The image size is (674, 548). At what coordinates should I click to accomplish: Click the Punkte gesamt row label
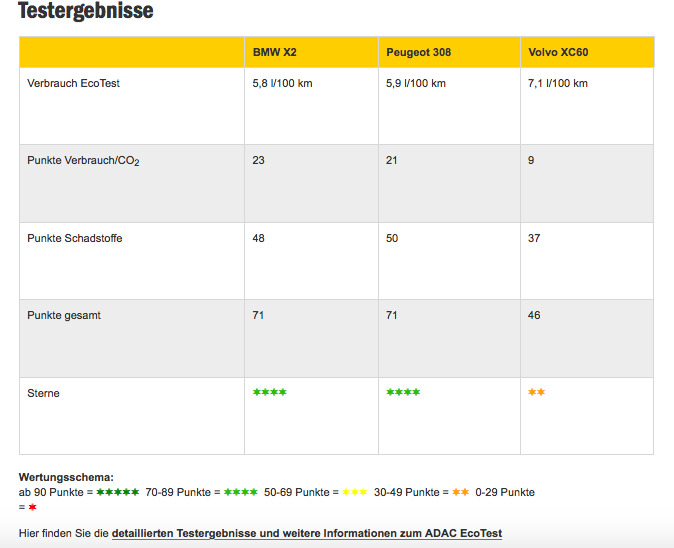(x=64, y=315)
